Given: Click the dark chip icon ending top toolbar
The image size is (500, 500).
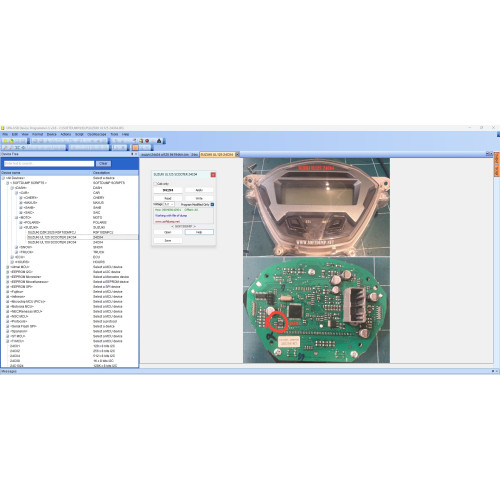Looking at the screenshot, I should pos(159,141).
